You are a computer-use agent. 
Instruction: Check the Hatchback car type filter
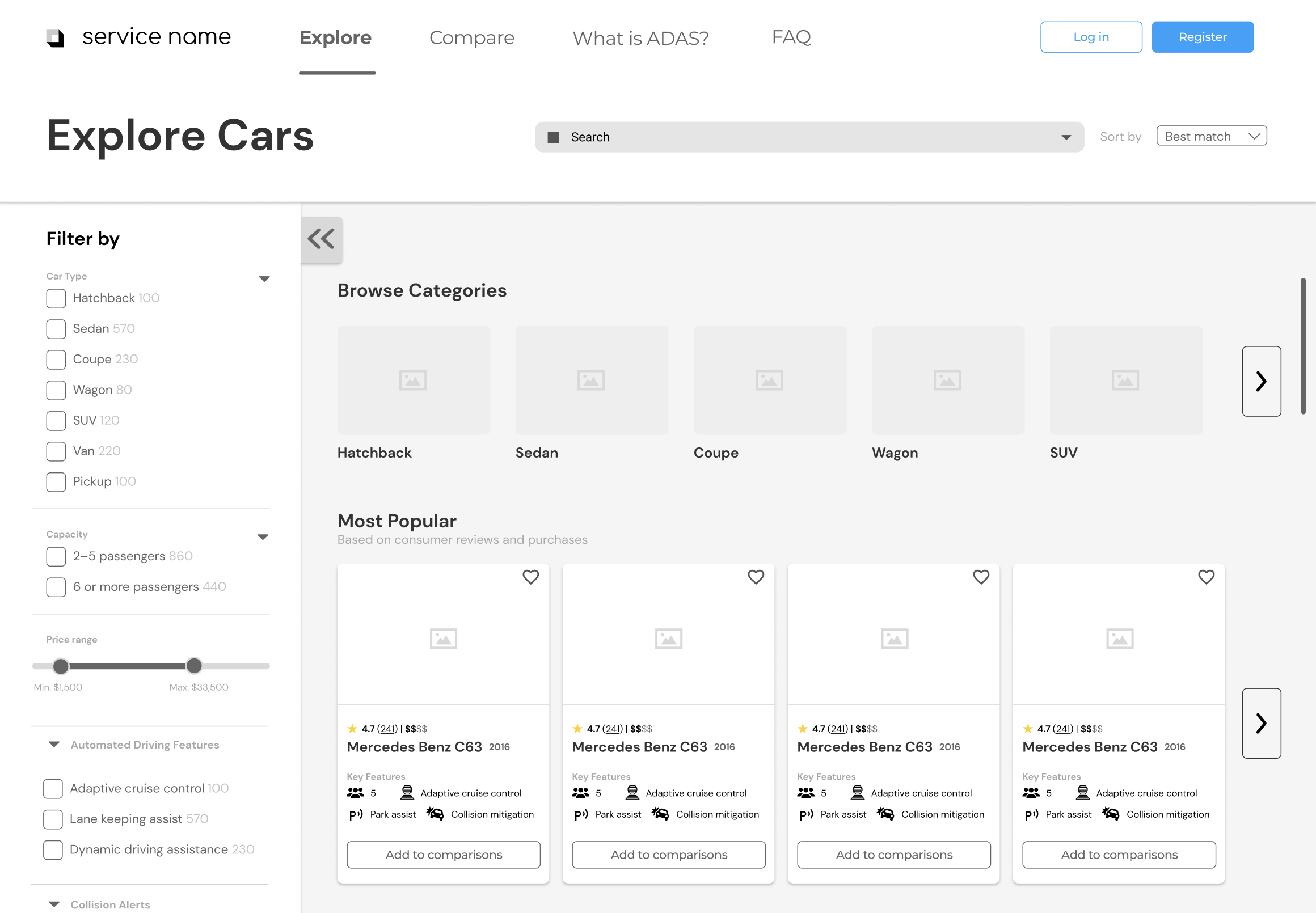56,299
